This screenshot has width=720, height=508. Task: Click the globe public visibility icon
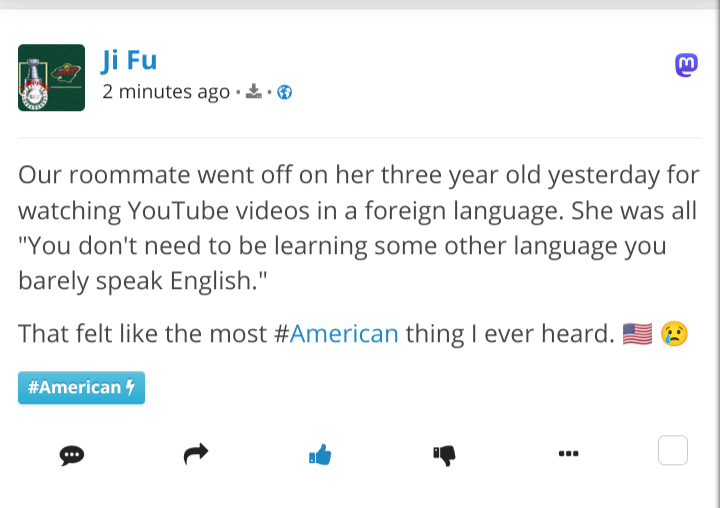tap(284, 92)
